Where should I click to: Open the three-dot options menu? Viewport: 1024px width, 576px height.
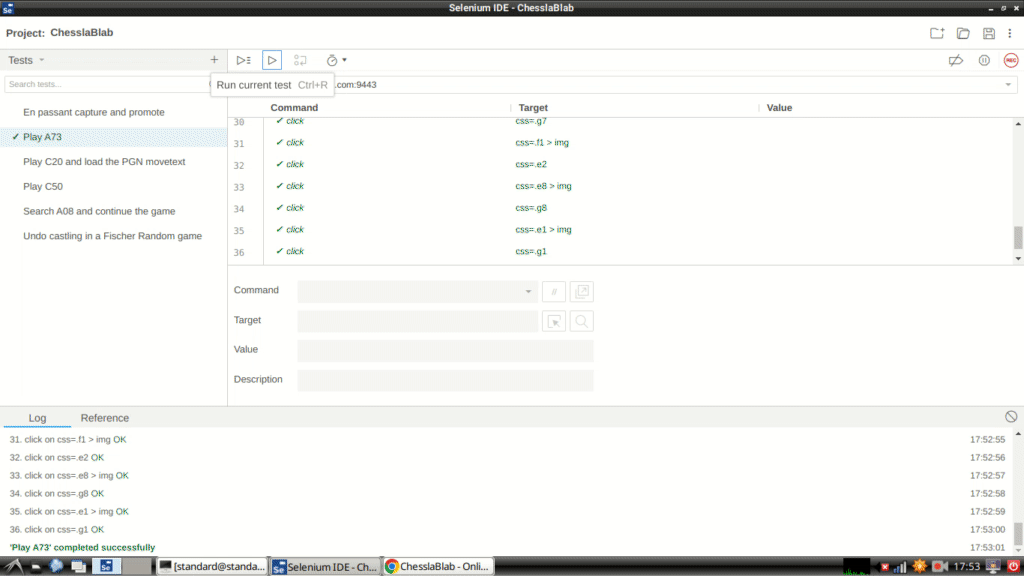[x=1013, y=32]
